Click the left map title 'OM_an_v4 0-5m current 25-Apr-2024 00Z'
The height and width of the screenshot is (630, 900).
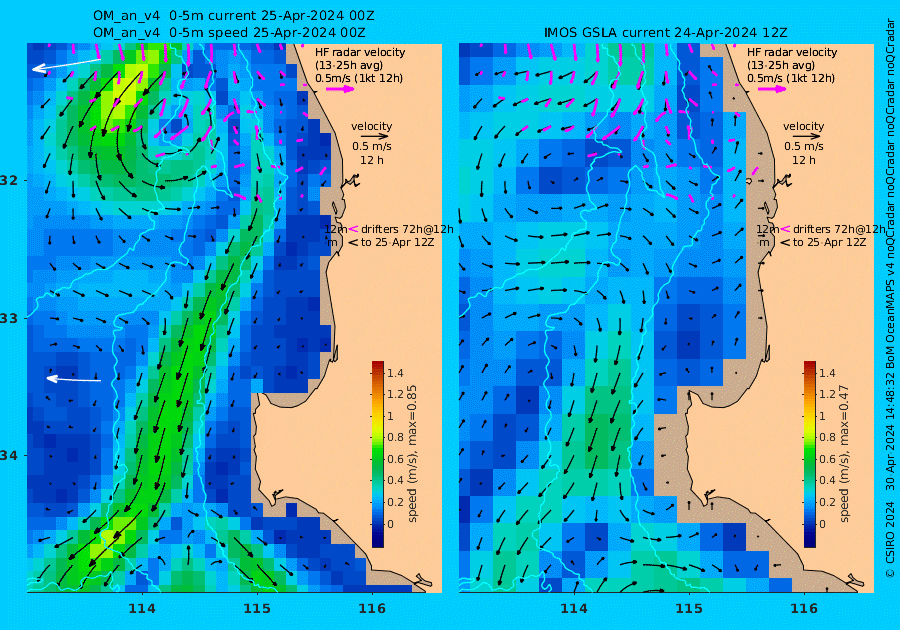(234, 16)
